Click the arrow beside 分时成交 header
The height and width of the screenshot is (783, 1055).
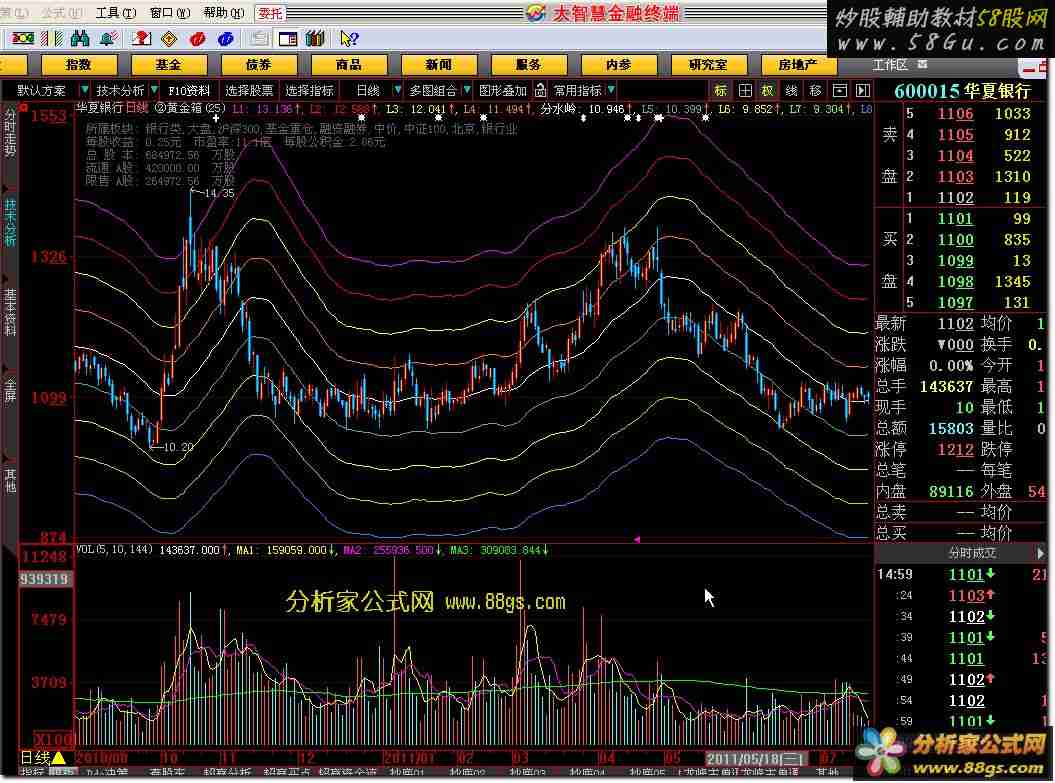[x=1040, y=553]
